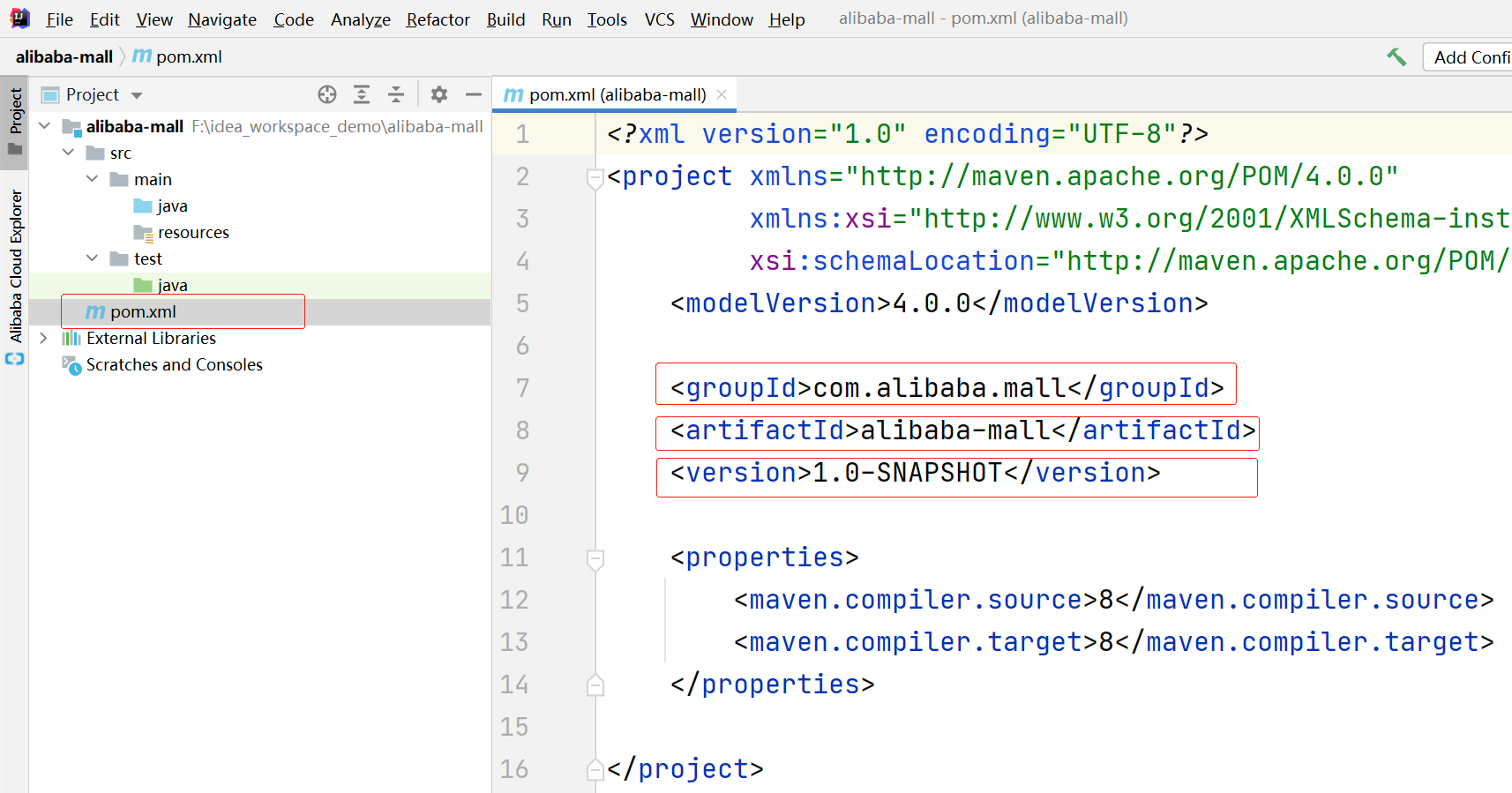Click the green test java folder icon

[143, 285]
